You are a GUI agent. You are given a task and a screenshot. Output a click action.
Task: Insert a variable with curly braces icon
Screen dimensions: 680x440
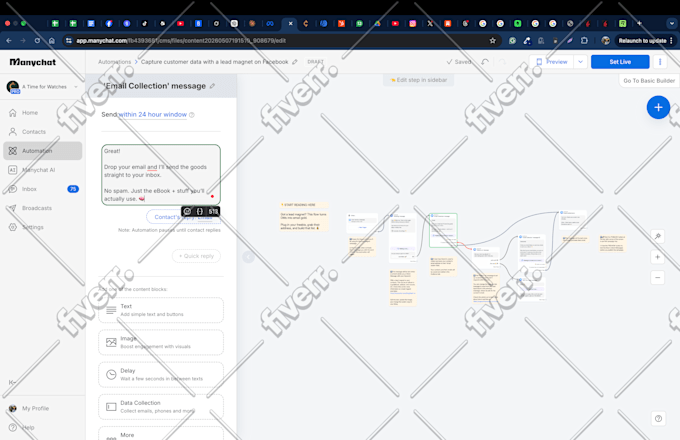pyautogui.click(x=199, y=211)
